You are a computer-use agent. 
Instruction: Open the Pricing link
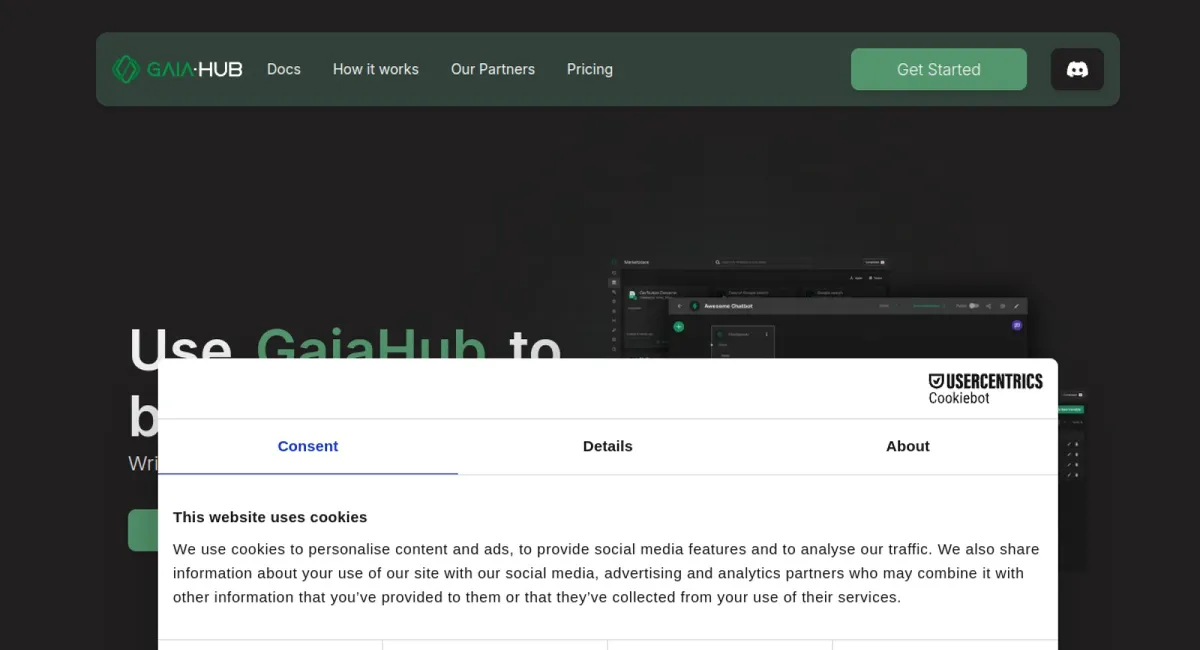tap(590, 69)
